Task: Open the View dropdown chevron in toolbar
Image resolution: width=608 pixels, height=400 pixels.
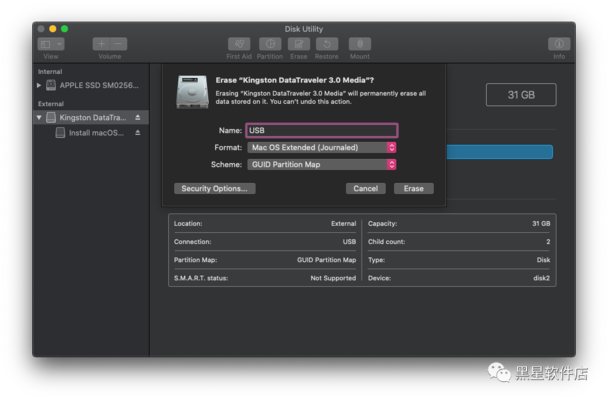Action: (x=59, y=44)
